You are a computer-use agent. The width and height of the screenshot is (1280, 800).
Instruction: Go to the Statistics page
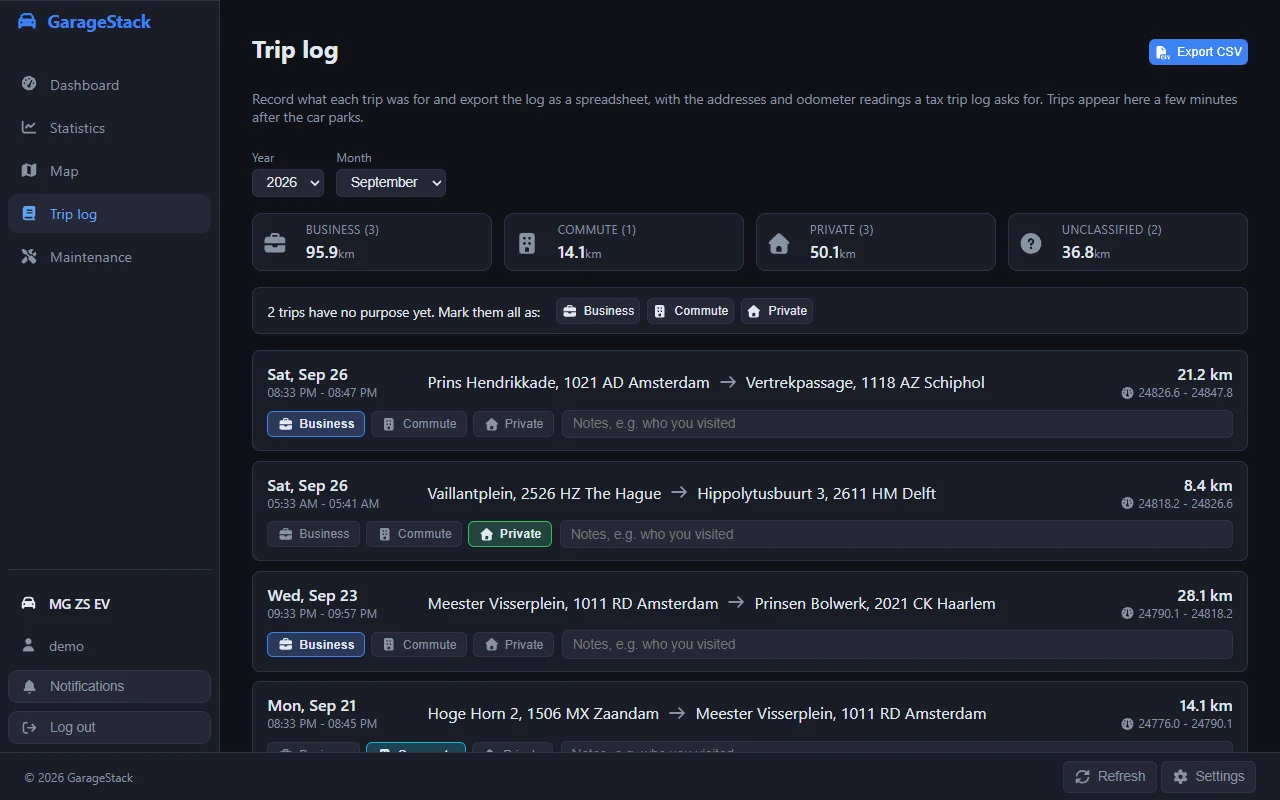109,128
